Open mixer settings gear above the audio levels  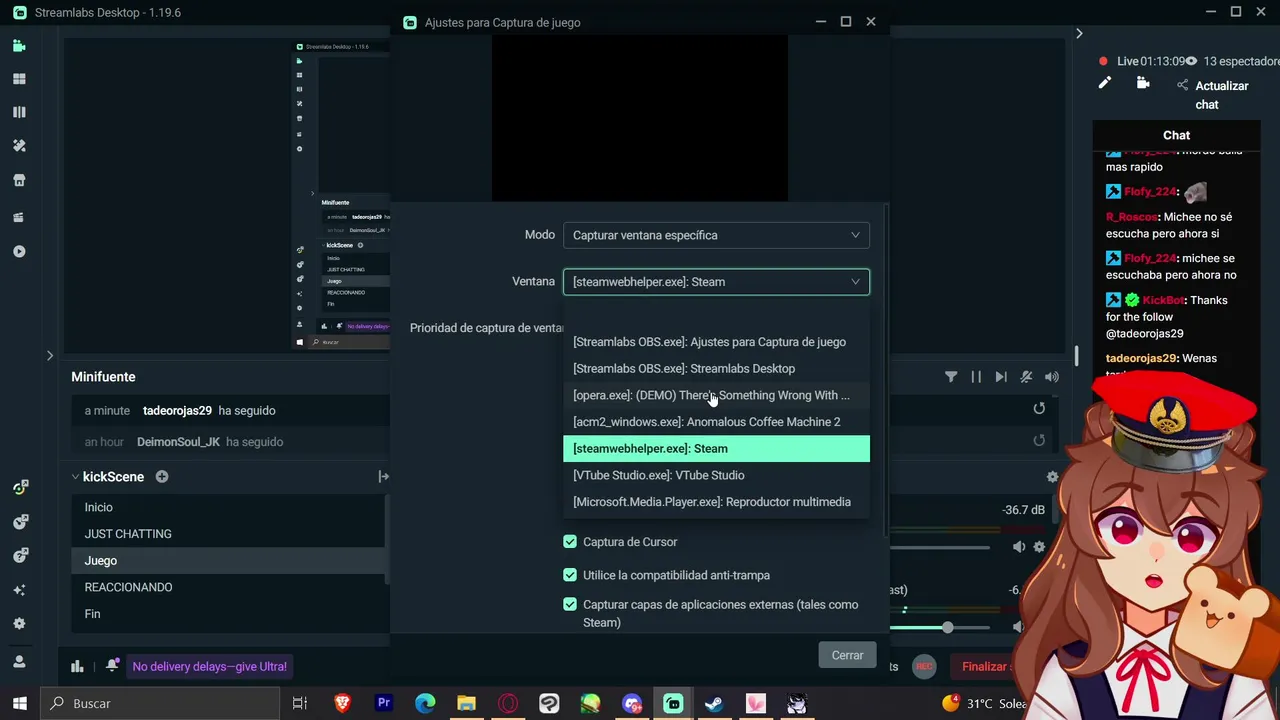(1052, 477)
